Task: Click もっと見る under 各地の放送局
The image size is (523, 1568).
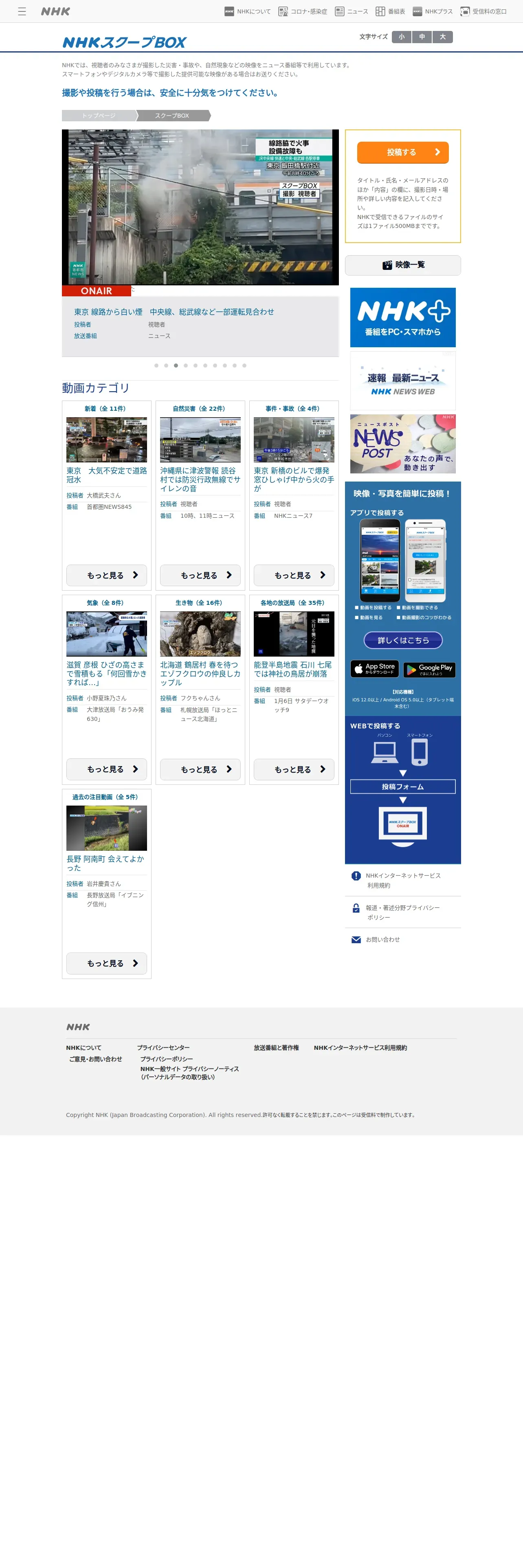Action: [294, 769]
